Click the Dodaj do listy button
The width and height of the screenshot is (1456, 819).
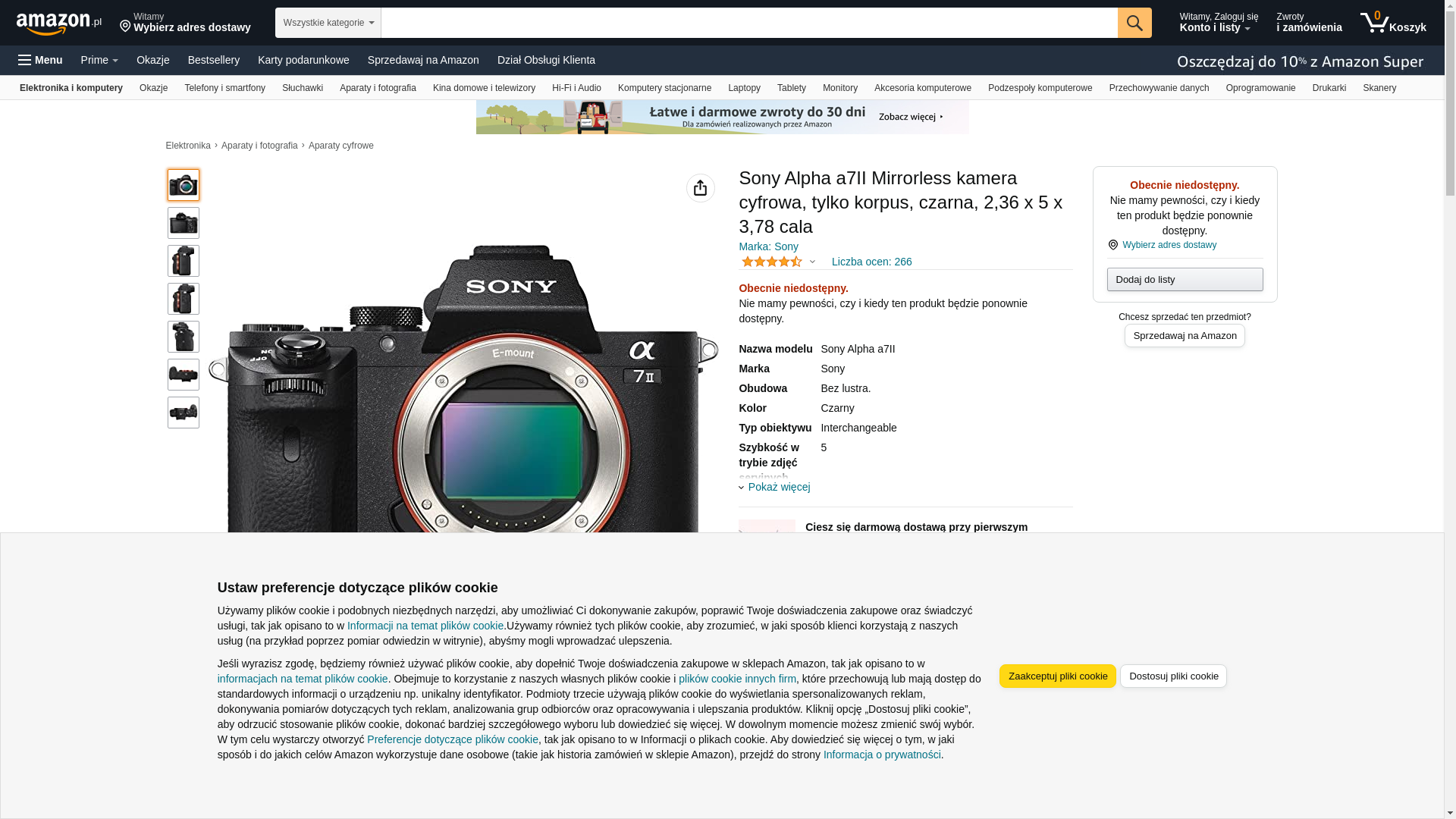tap(1185, 279)
